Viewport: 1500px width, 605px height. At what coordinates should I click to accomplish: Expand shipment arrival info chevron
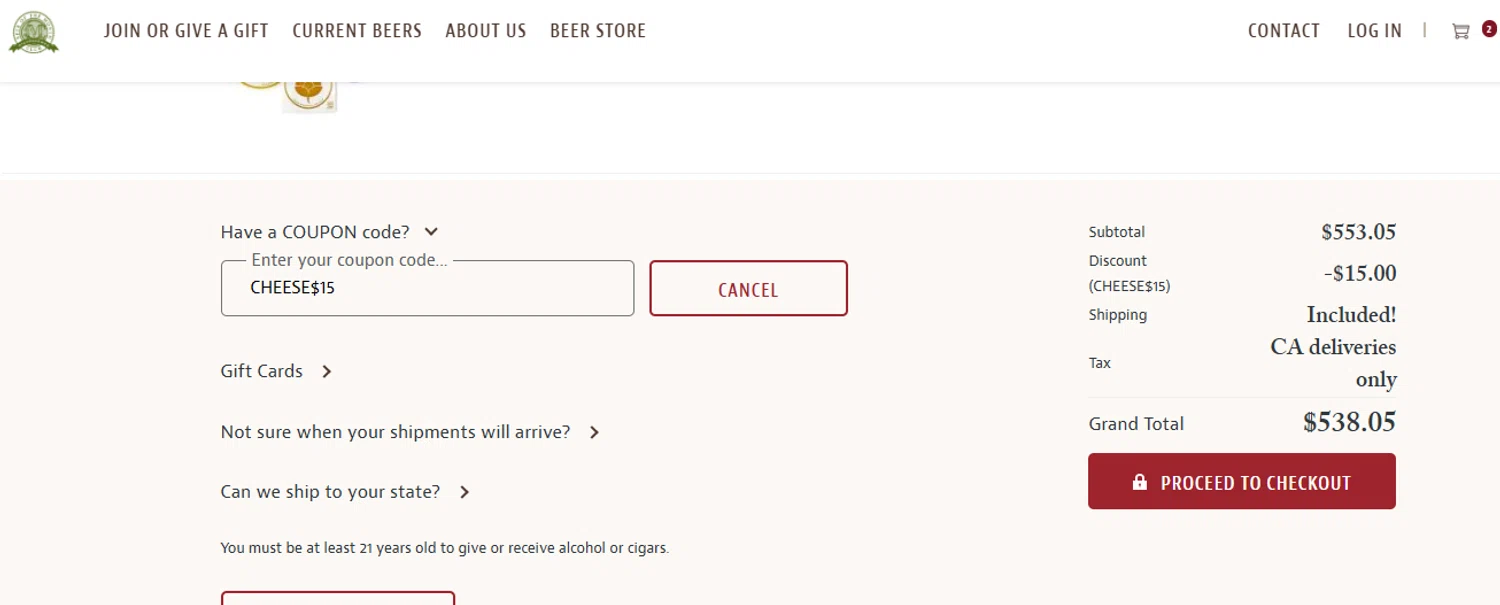pyautogui.click(x=594, y=433)
